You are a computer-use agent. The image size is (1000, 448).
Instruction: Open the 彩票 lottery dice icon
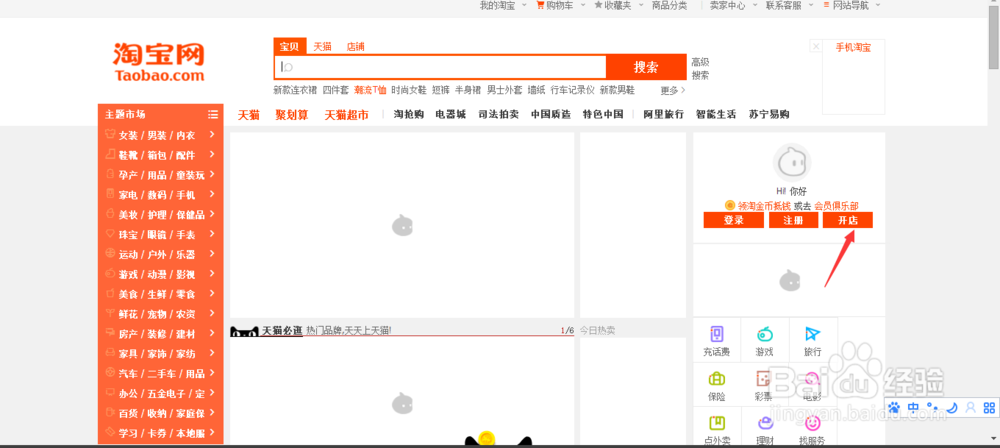click(x=764, y=379)
